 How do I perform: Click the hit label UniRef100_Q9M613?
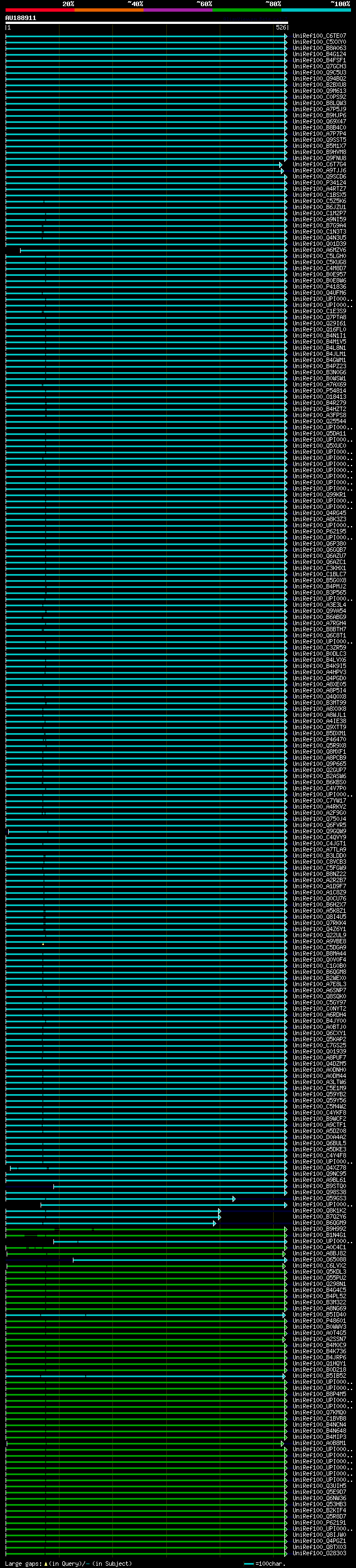(x=319, y=91)
